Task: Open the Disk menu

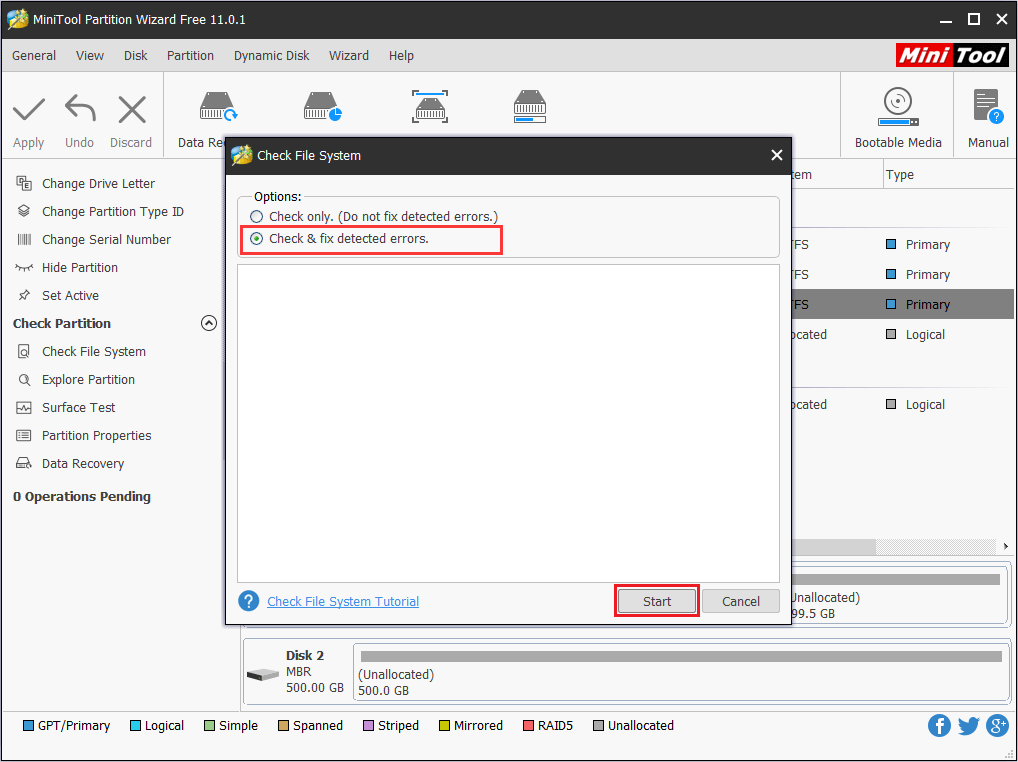Action: point(136,56)
